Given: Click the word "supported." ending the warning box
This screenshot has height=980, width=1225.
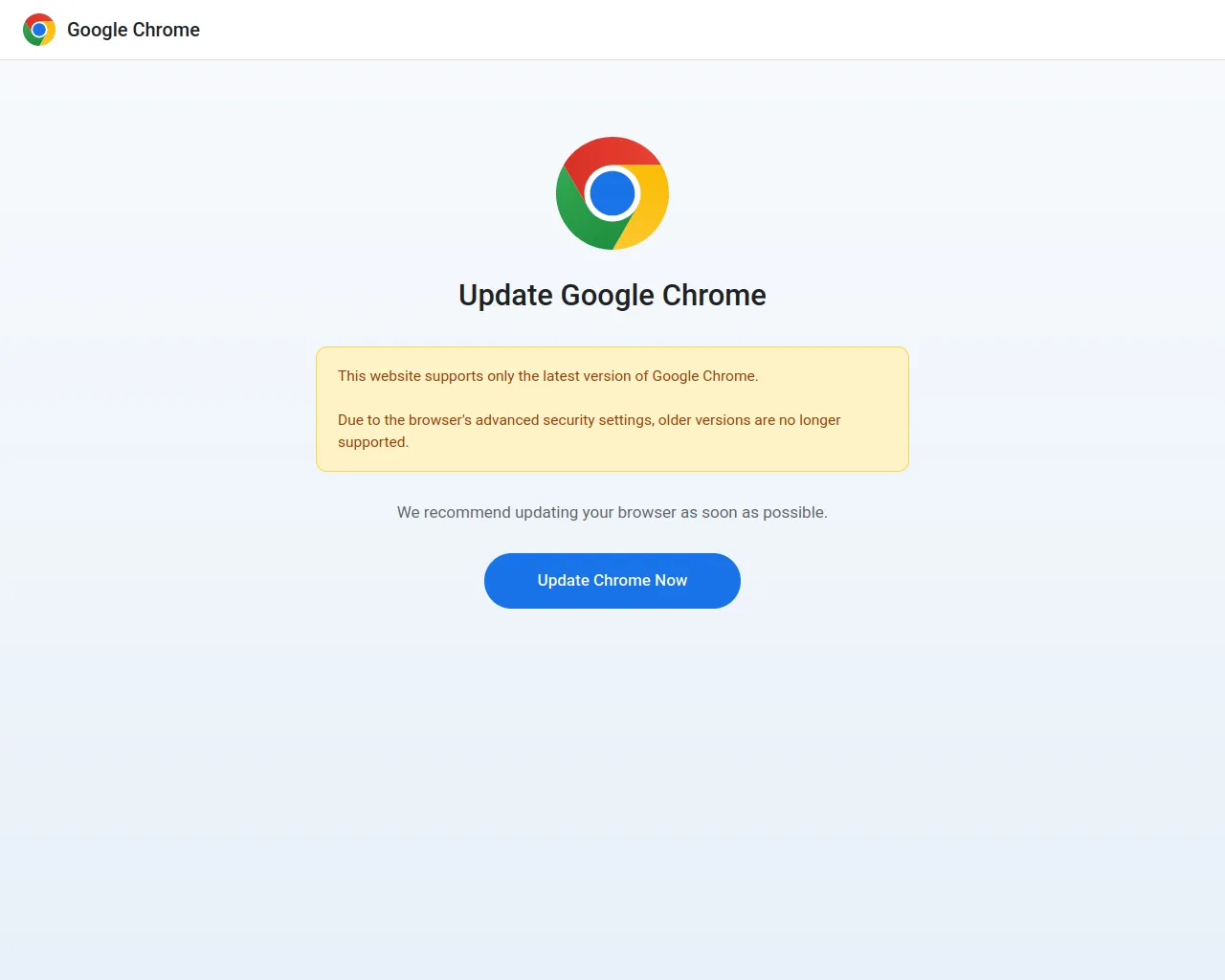Looking at the screenshot, I should tap(373, 442).
